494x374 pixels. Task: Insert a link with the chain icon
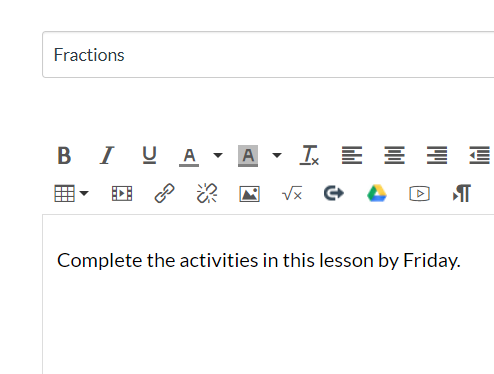pyautogui.click(x=164, y=193)
